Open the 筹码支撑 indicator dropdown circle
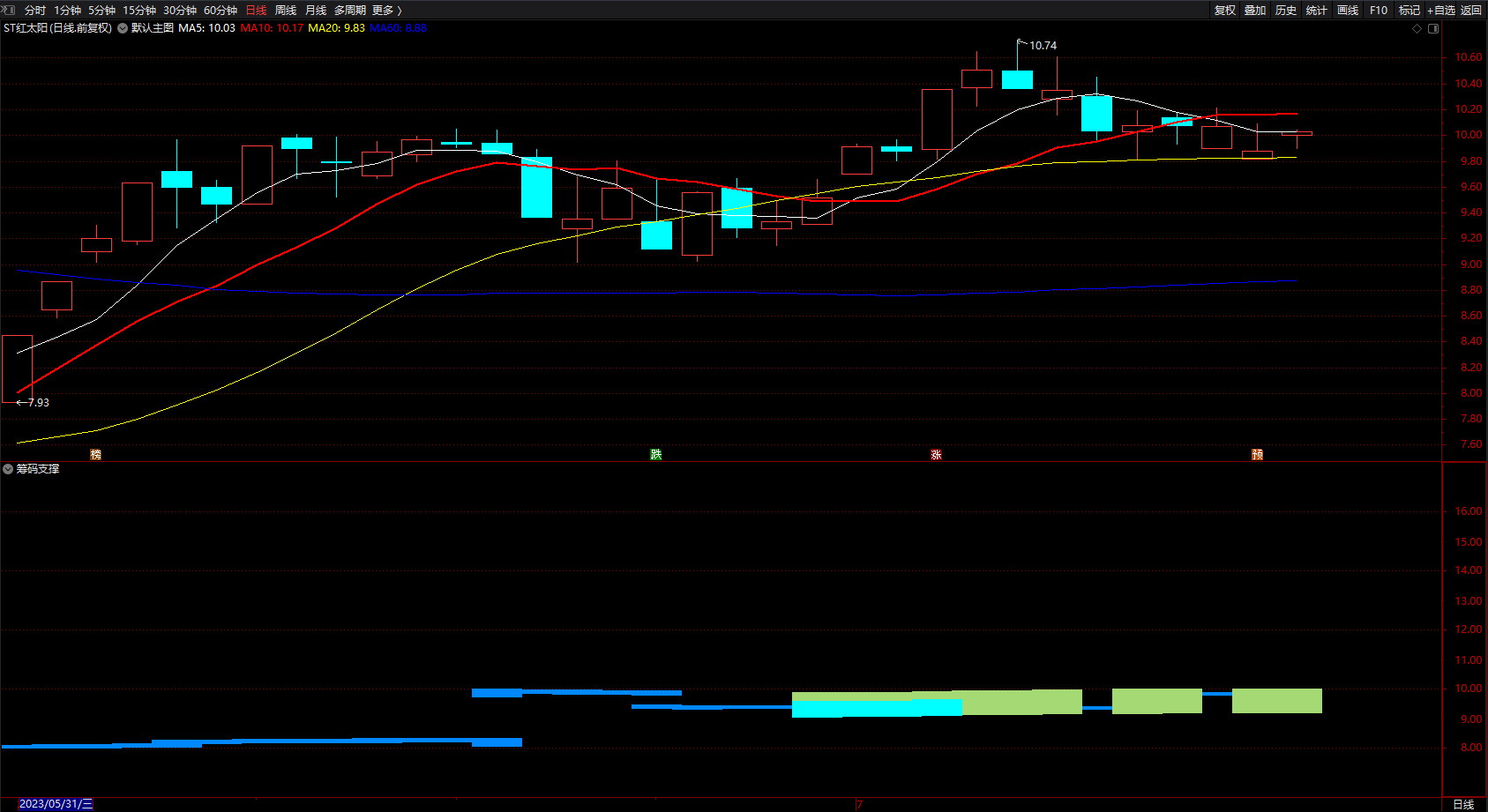 click(8, 469)
